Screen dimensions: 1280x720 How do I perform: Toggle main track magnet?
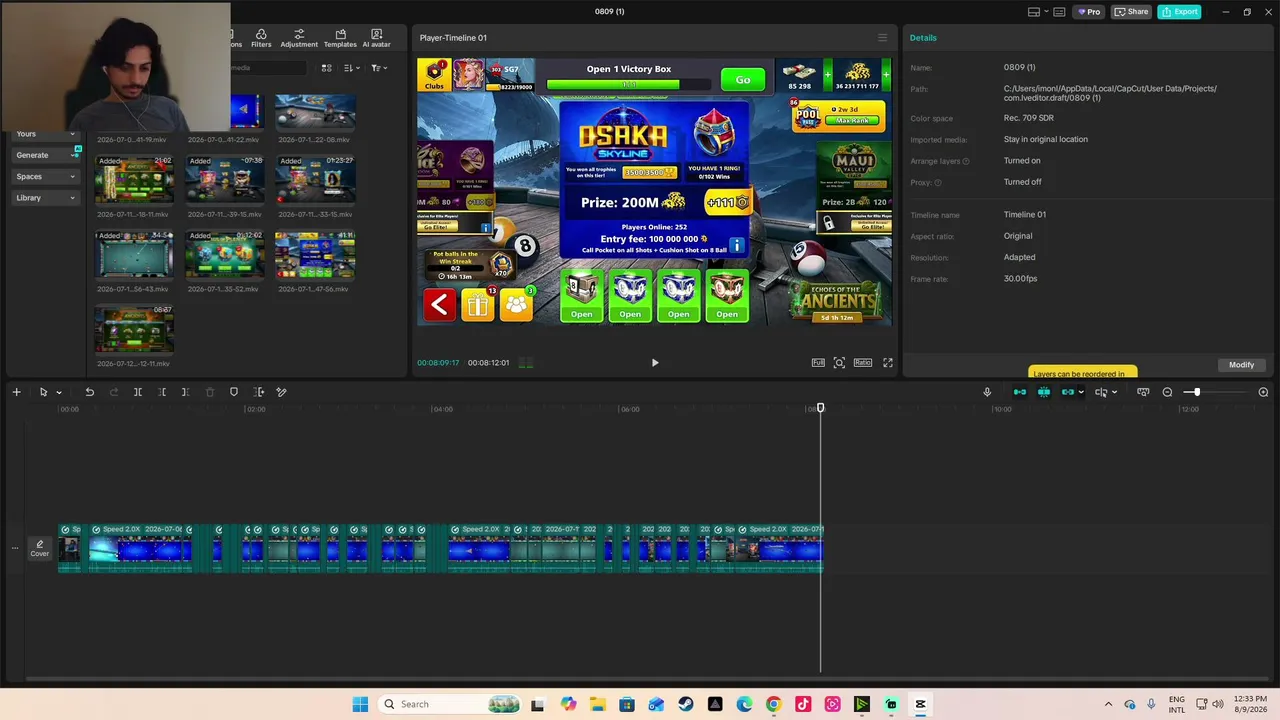coord(1019,392)
